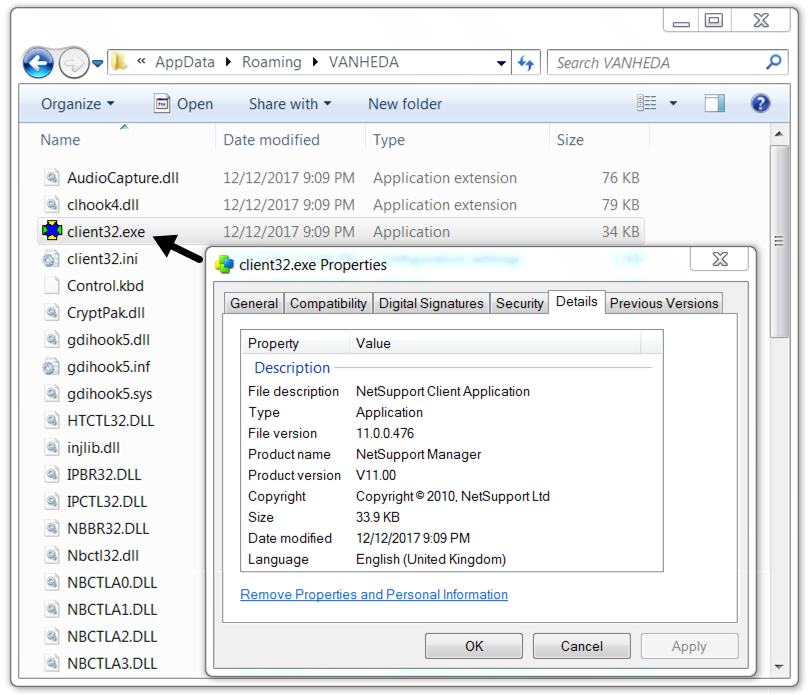
Task: Open the recent locations dropdown arrow
Action: tap(97, 64)
